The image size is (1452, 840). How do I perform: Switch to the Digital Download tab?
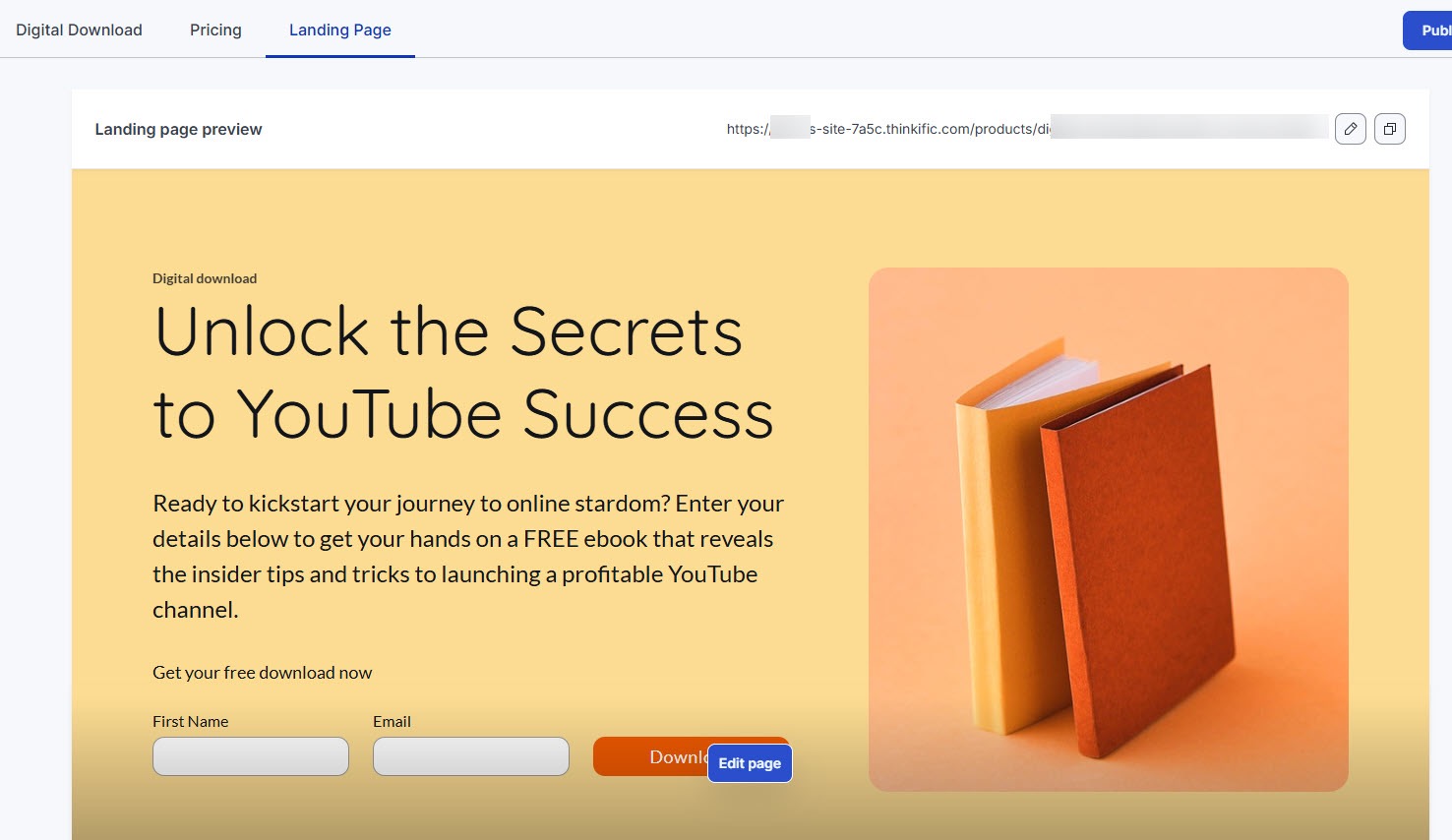[x=79, y=30]
